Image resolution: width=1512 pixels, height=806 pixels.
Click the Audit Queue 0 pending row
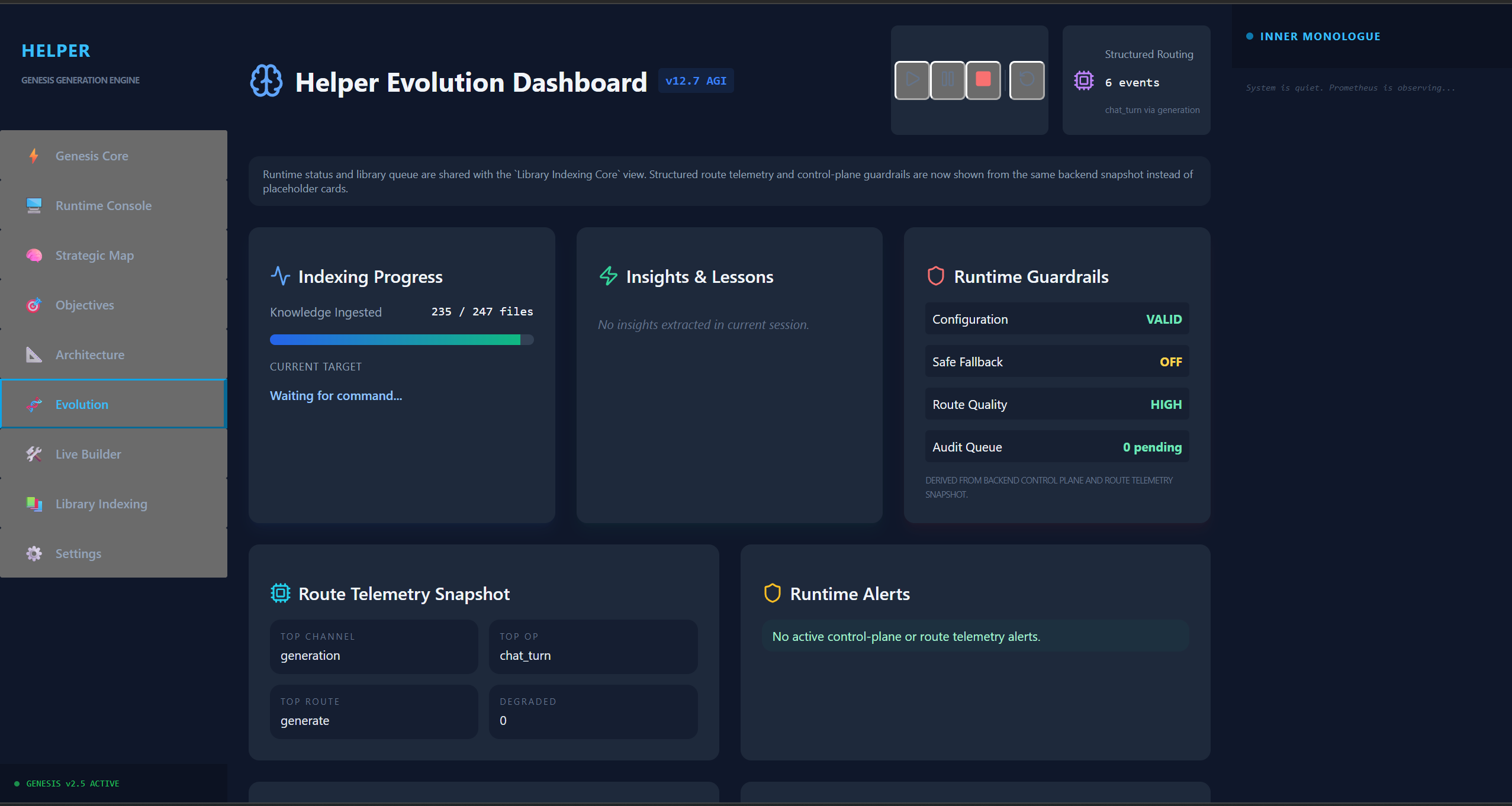pyautogui.click(x=1057, y=447)
